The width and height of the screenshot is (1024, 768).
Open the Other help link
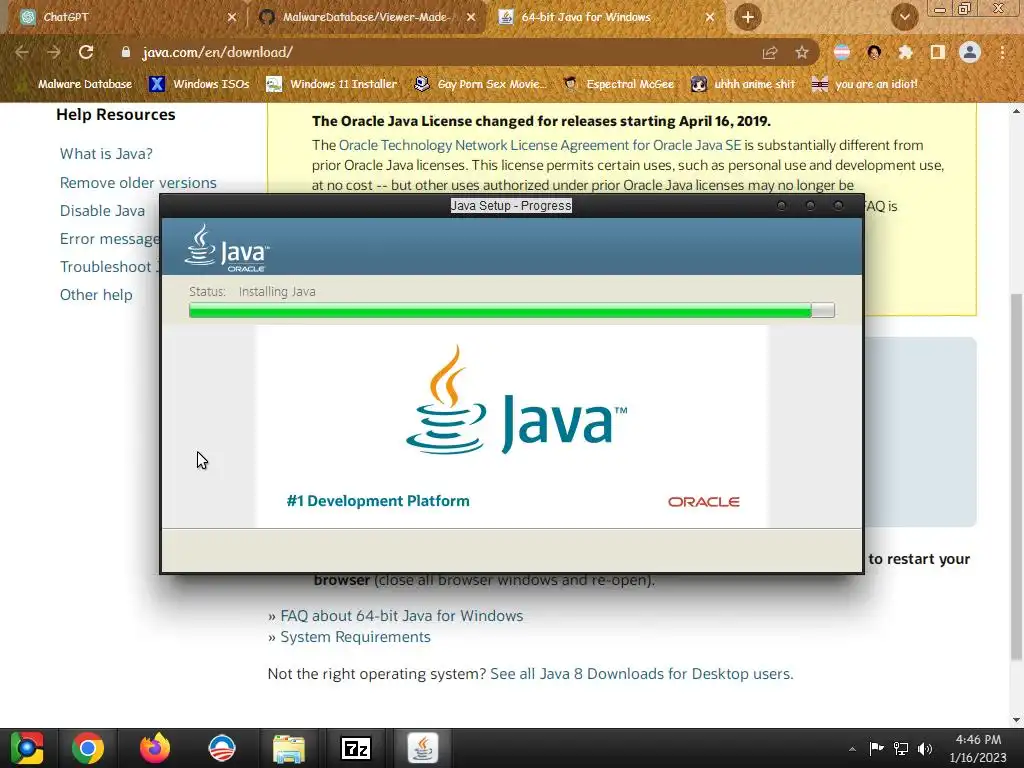tap(96, 295)
